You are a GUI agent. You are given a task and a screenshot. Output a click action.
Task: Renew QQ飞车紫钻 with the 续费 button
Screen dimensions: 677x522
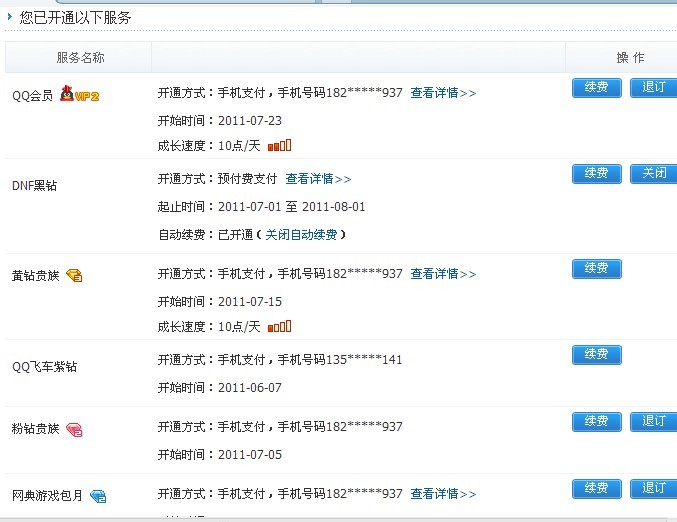[597, 354]
